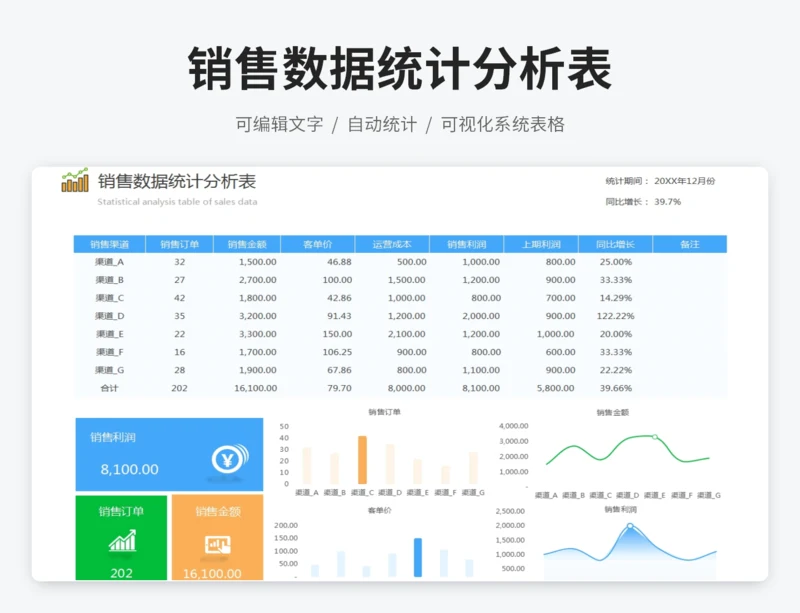This screenshot has width=800, height=613.
Task: Click the 备注 column header
Action: click(x=690, y=244)
